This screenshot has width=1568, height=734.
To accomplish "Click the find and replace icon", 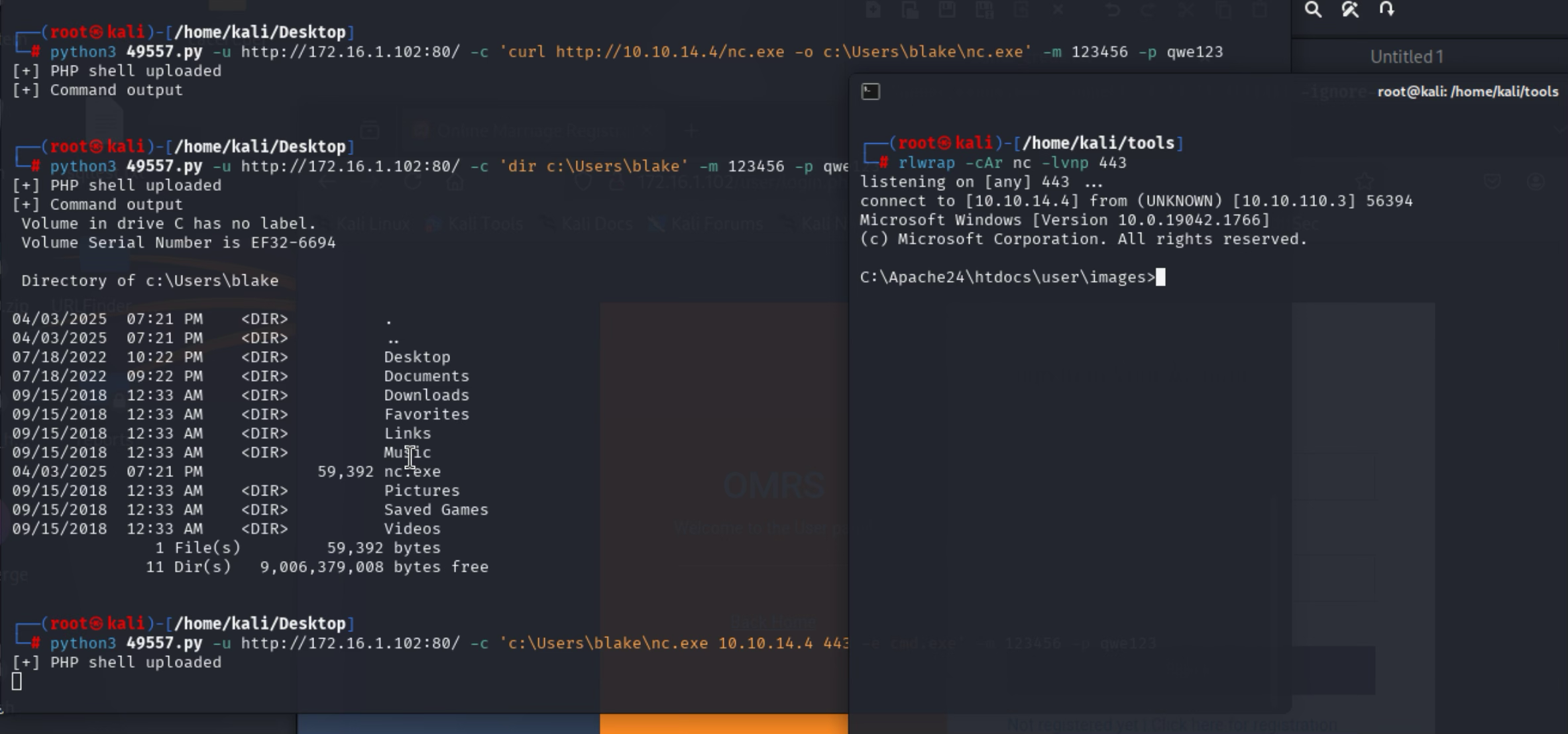I will tap(1350, 9).
